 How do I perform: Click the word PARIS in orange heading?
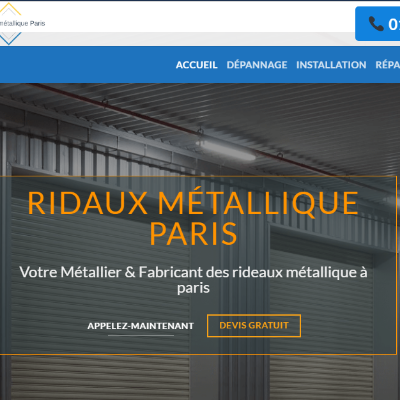click(193, 234)
